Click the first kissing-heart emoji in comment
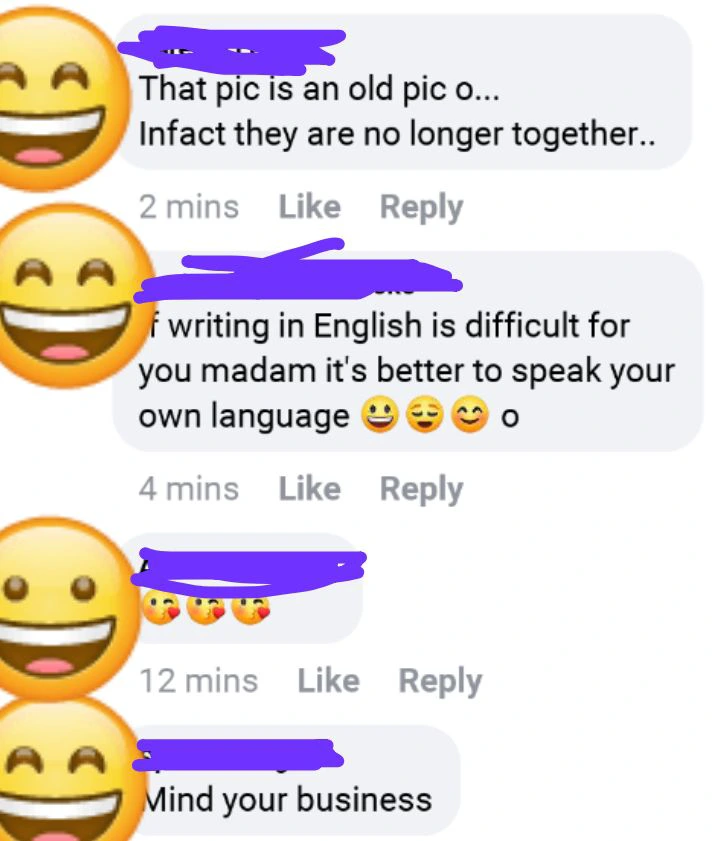720x841 pixels. pos(160,609)
